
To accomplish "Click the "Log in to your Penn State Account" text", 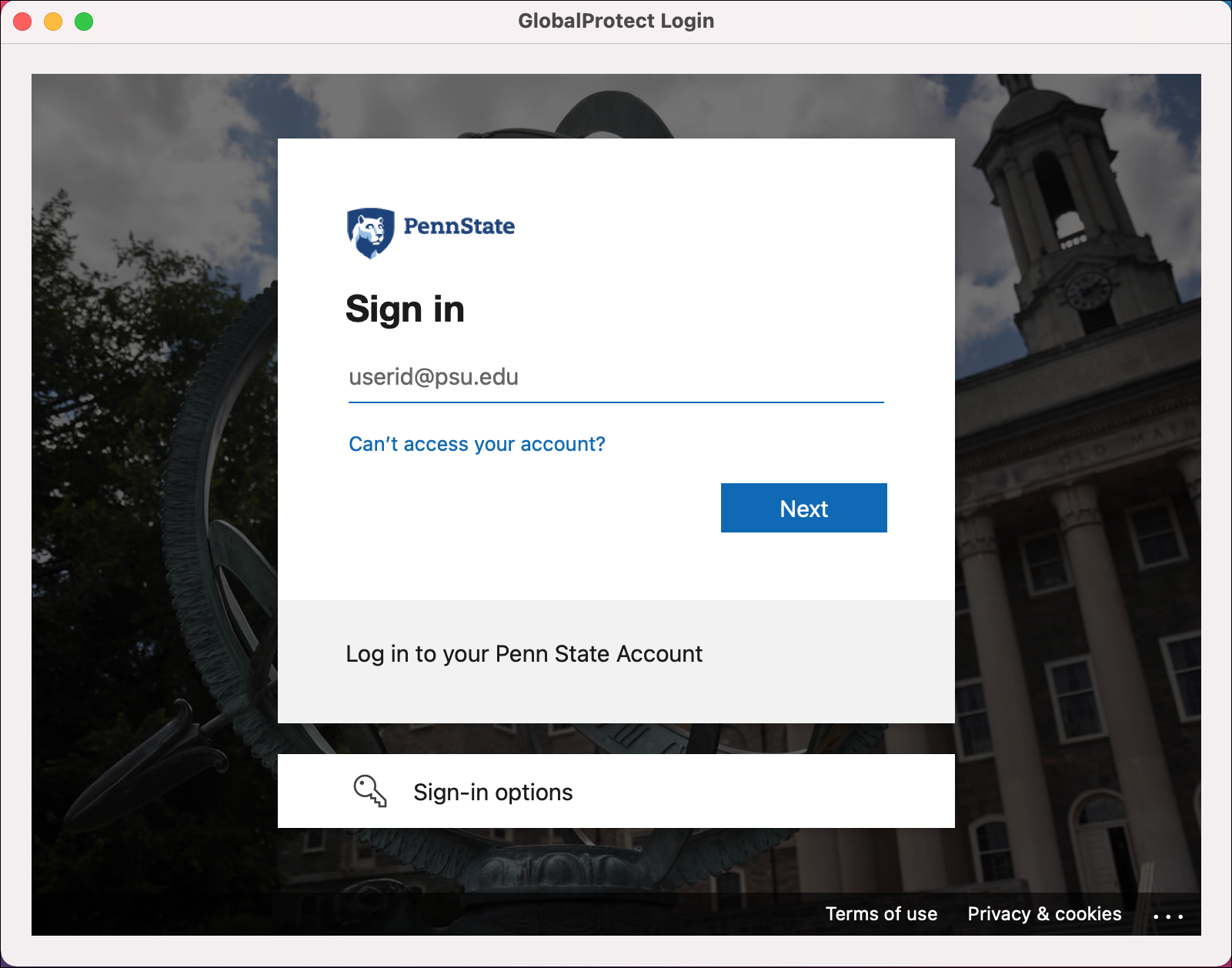I will (524, 654).
